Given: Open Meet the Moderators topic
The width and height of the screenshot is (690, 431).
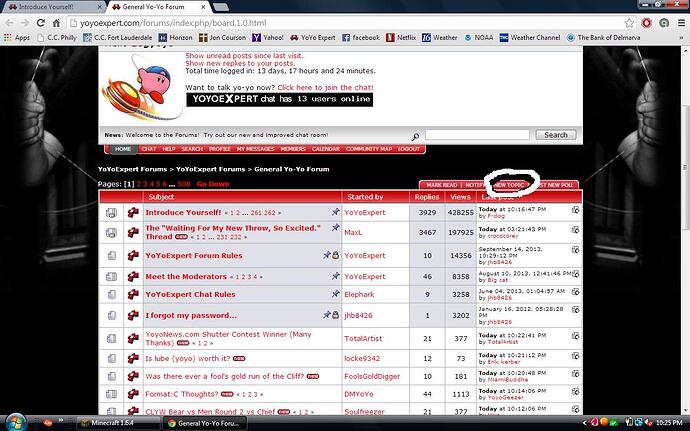Looking at the screenshot, I should pyautogui.click(x=186, y=276).
